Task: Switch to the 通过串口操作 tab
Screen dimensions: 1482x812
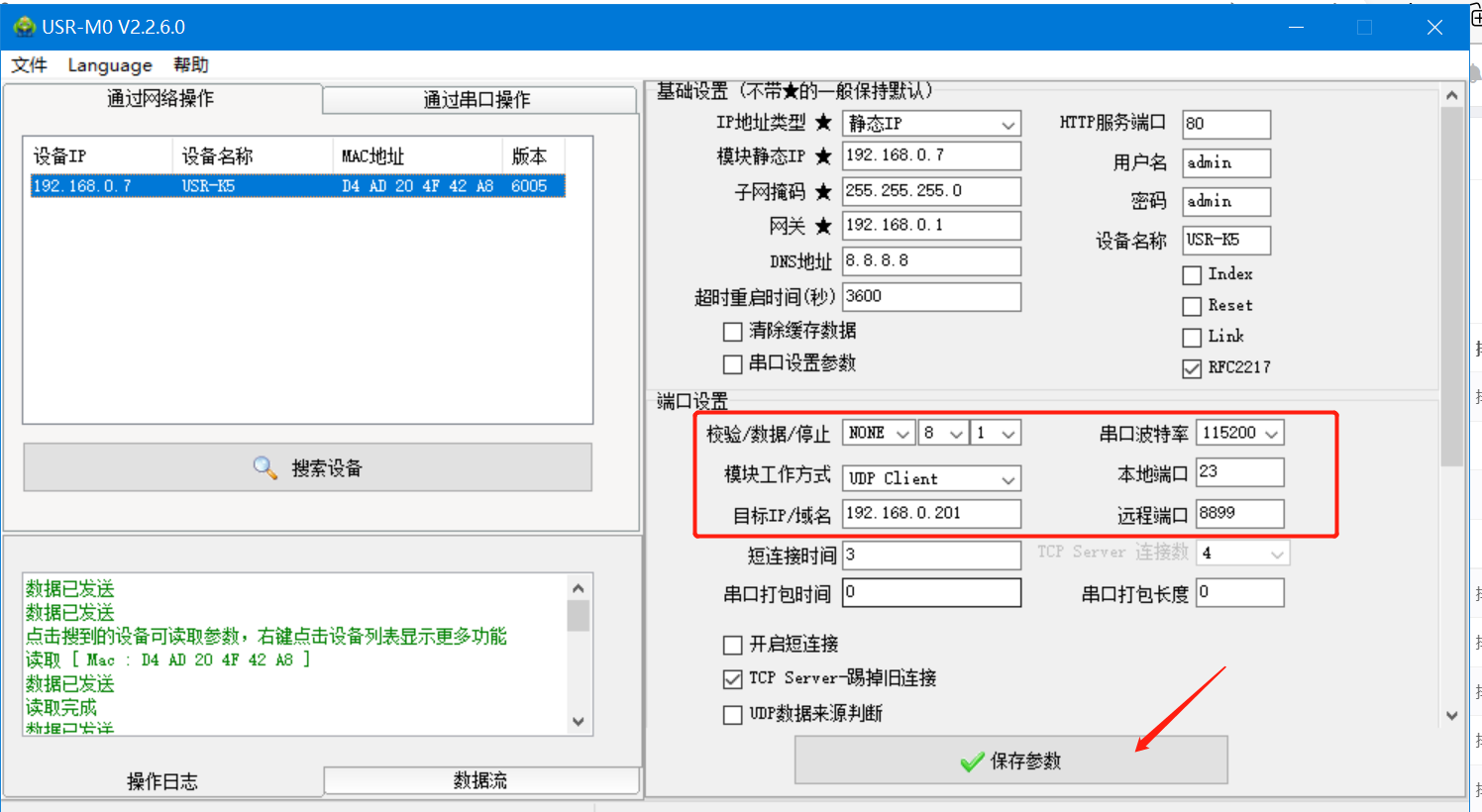Action: (x=477, y=100)
